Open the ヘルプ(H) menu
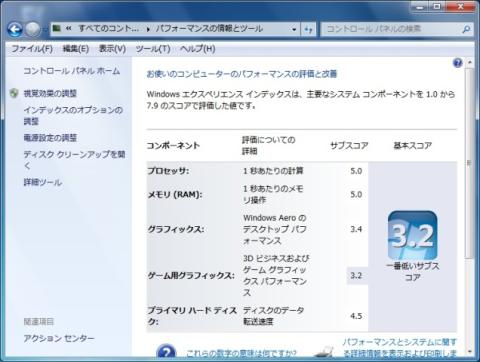Viewport: 480px width, 362px height. (197, 49)
